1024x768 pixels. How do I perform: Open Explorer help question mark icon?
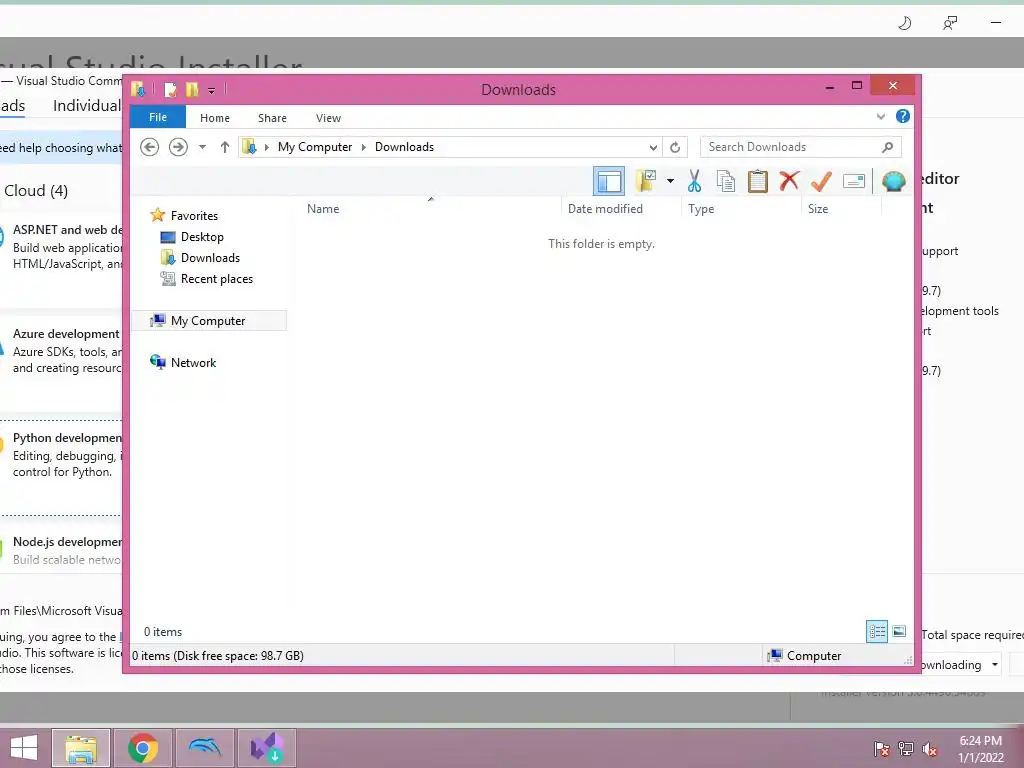tap(903, 116)
